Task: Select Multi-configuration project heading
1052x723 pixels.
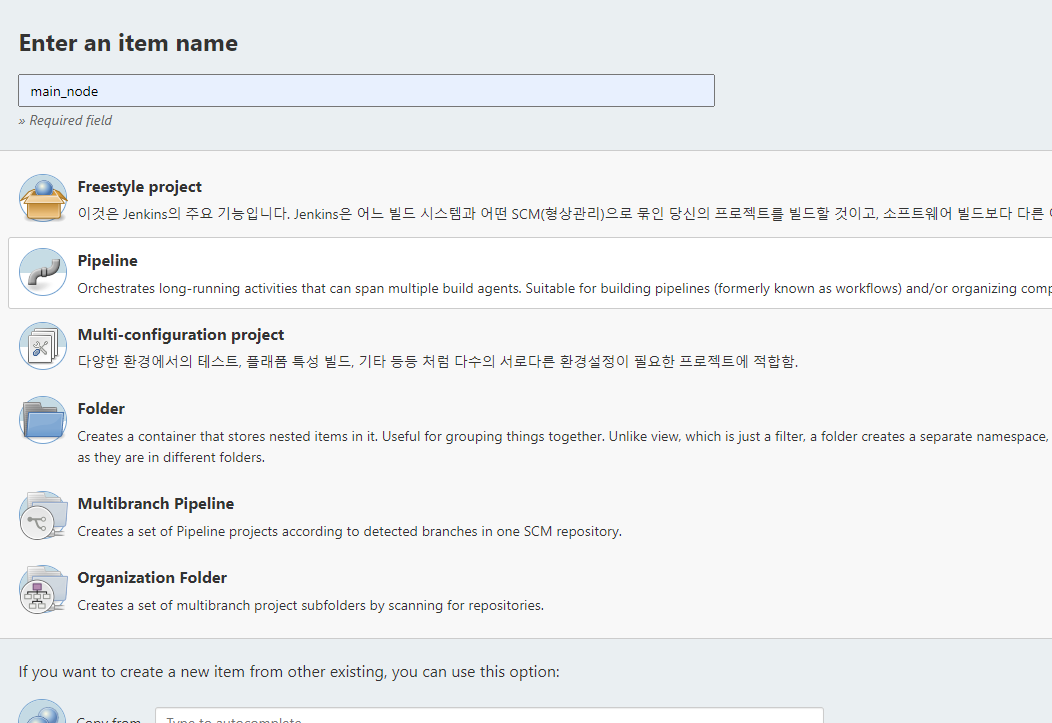Action: click(180, 334)
